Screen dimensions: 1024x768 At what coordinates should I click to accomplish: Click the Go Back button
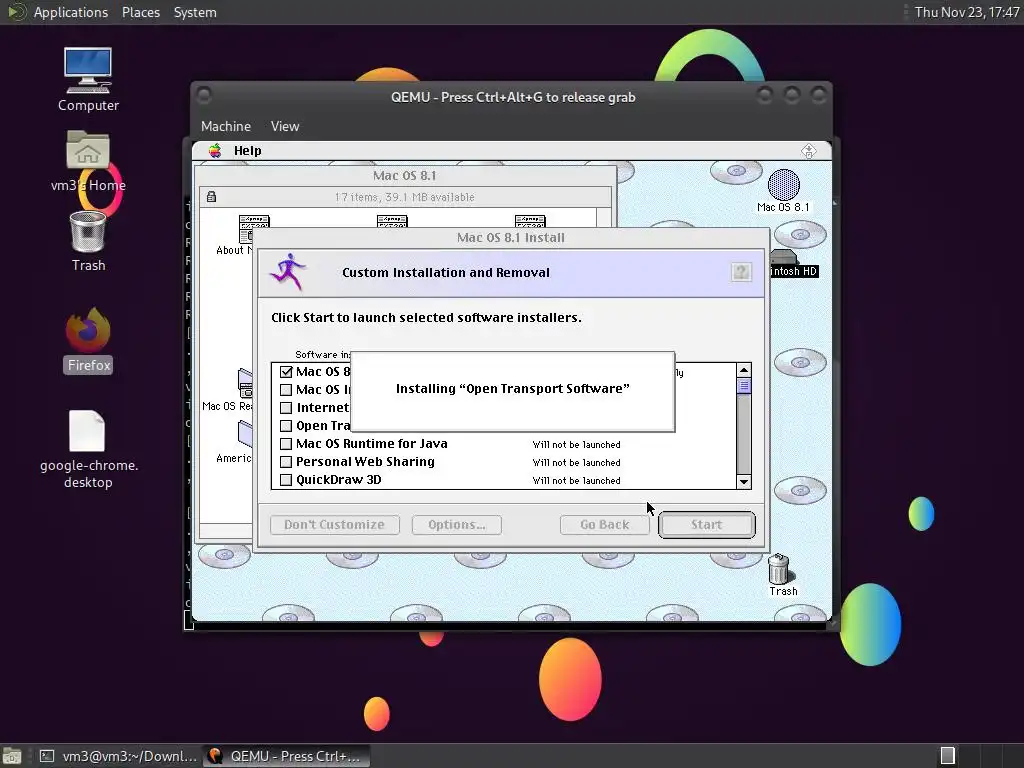coord(605,524)
